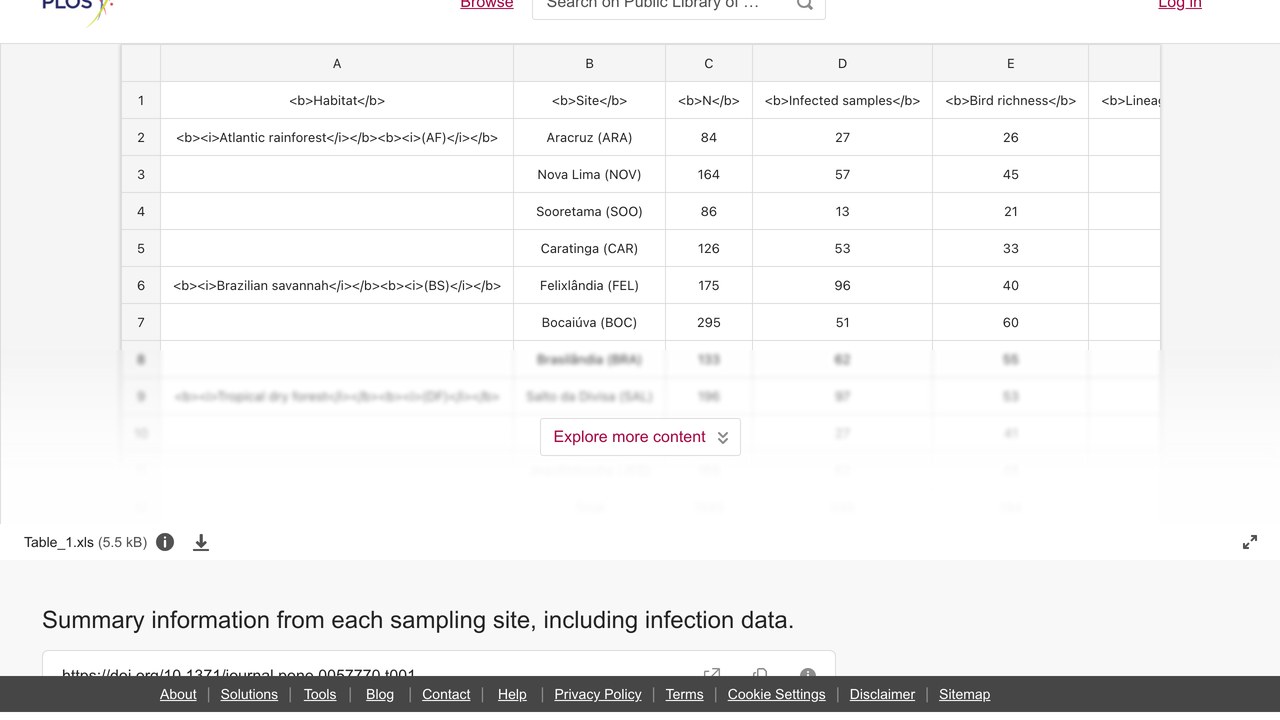Image resolution: width=1280 pixels, height=720 pixels.
Task: Select column B header
Action: click(589, 64)
